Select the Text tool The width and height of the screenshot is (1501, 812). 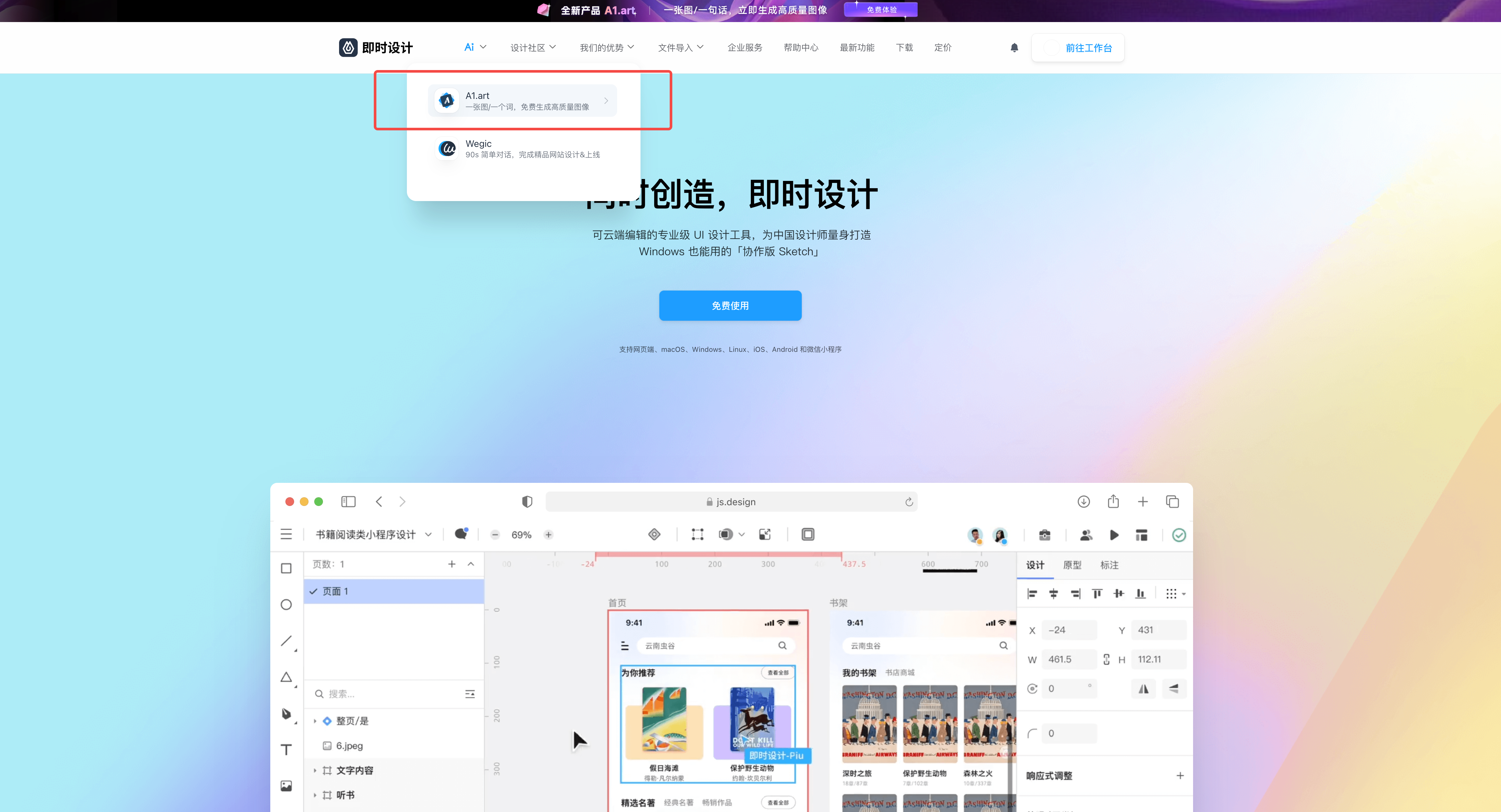point(287,750)
